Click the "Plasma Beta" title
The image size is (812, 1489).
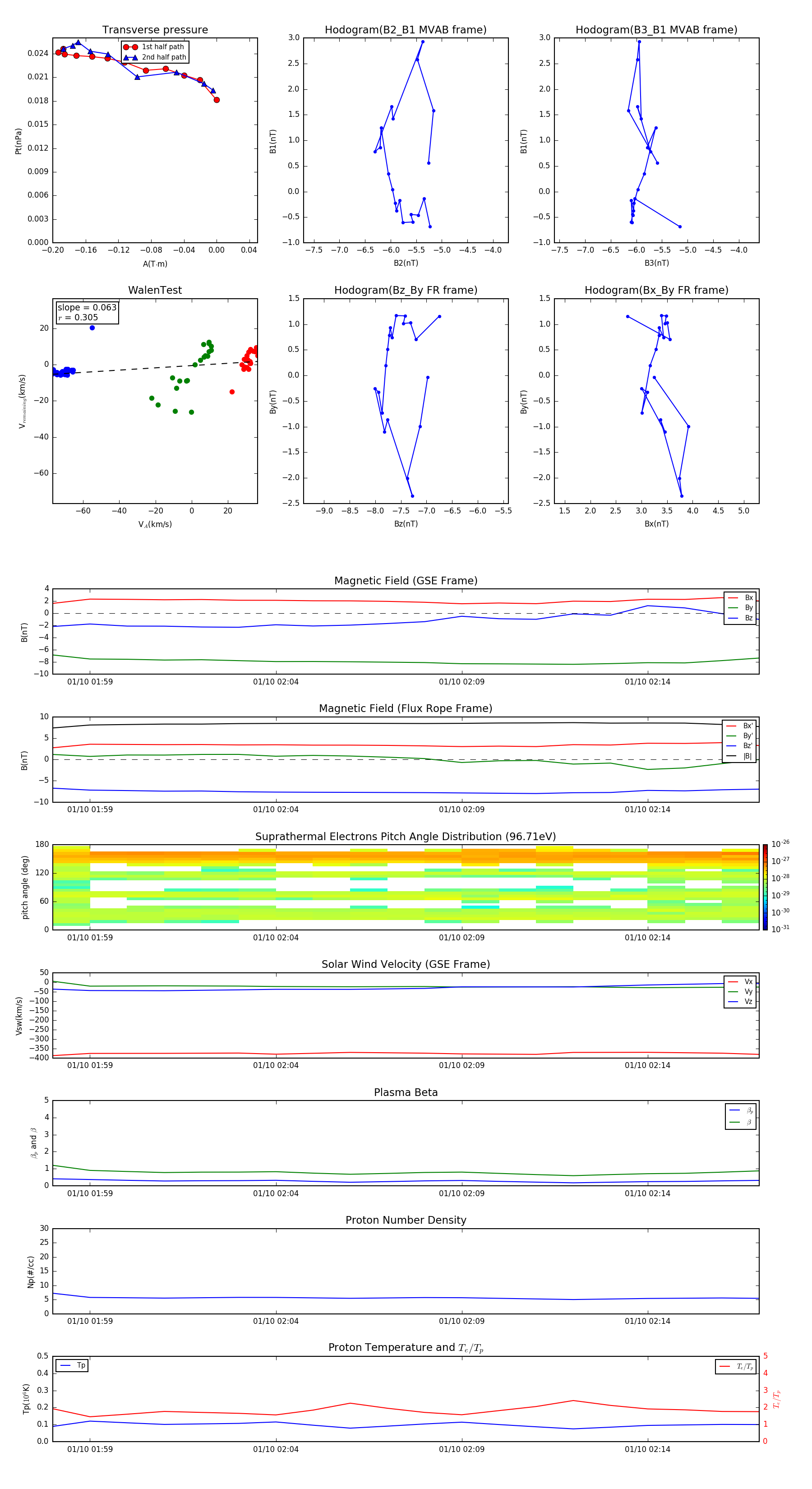(406, 1092)
